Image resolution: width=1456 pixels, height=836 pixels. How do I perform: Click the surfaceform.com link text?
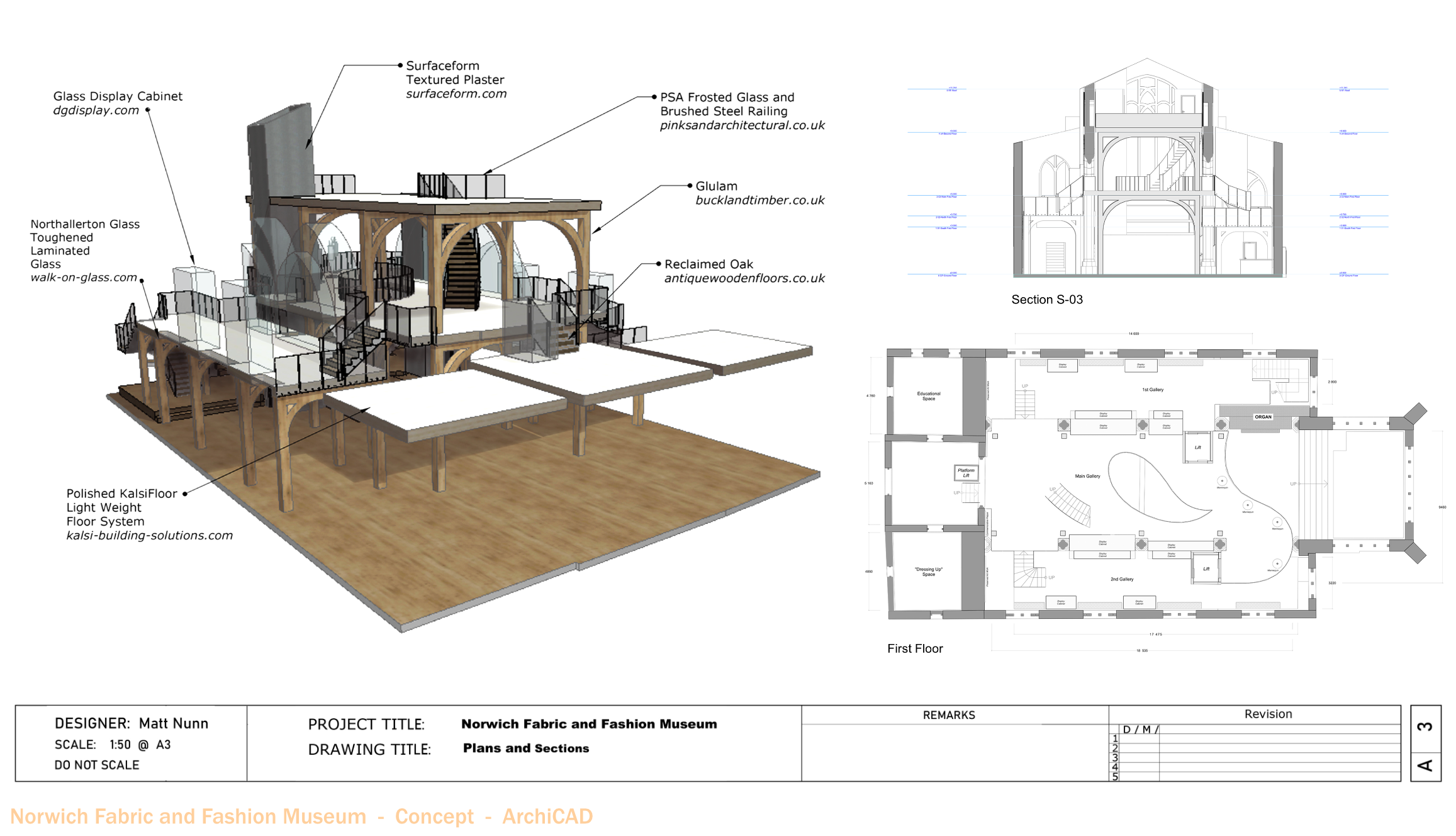tap(456, 94)
